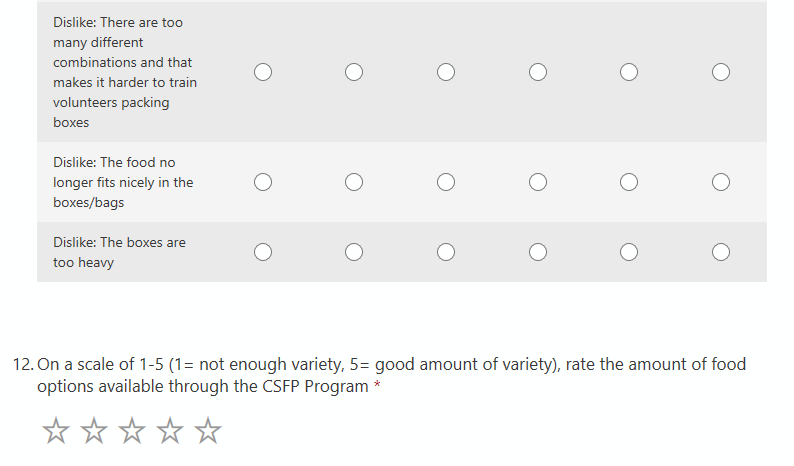
Task: Select fifth radio for food no longer fits
Action: pyautogui.click(x=629, y=182)
